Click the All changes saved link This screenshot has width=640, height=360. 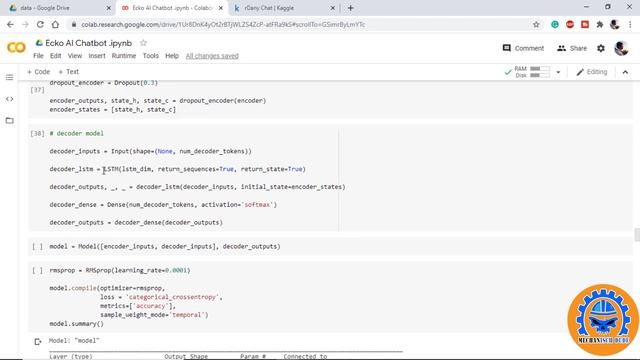click(212, 56)
